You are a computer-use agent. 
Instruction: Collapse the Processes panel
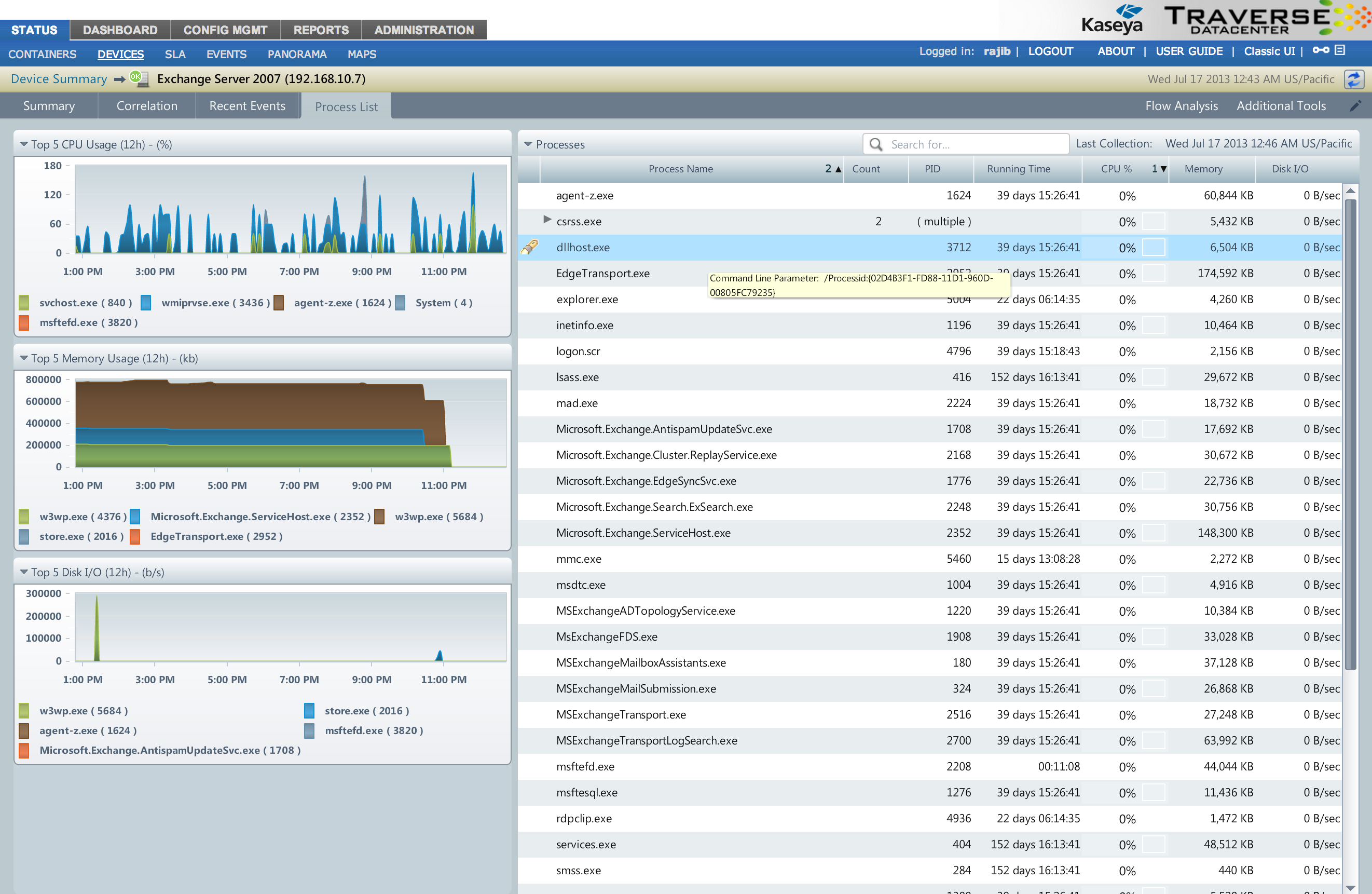[528, 144]
